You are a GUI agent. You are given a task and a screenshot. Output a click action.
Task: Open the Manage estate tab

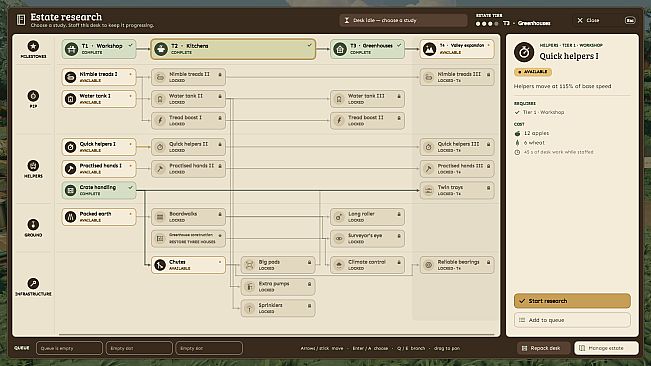point(606,348)
